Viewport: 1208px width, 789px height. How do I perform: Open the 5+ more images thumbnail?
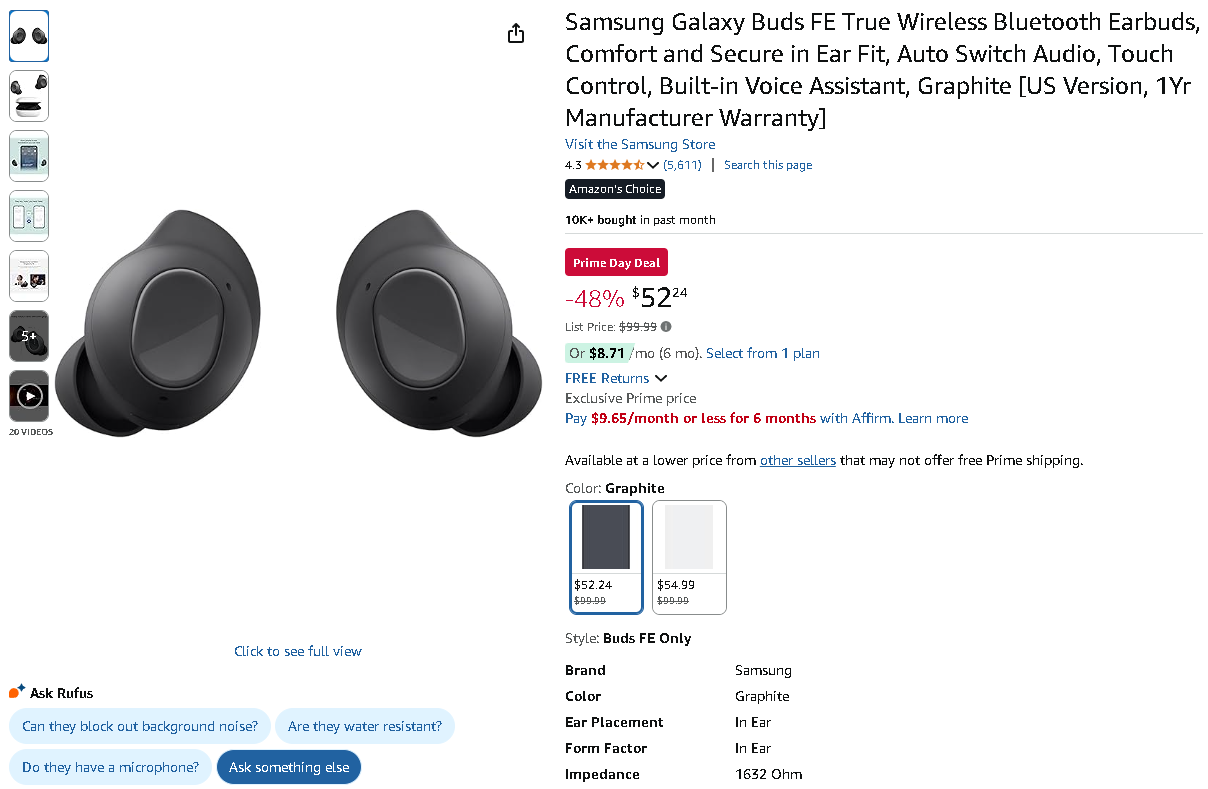[x=29, y=336]
